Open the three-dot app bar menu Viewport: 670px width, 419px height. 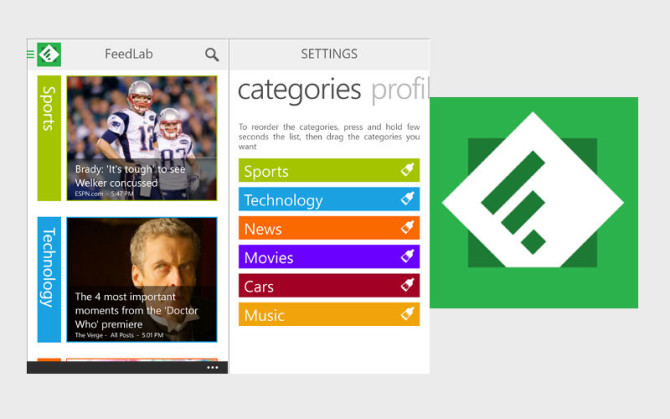click(x=212, y=367)
